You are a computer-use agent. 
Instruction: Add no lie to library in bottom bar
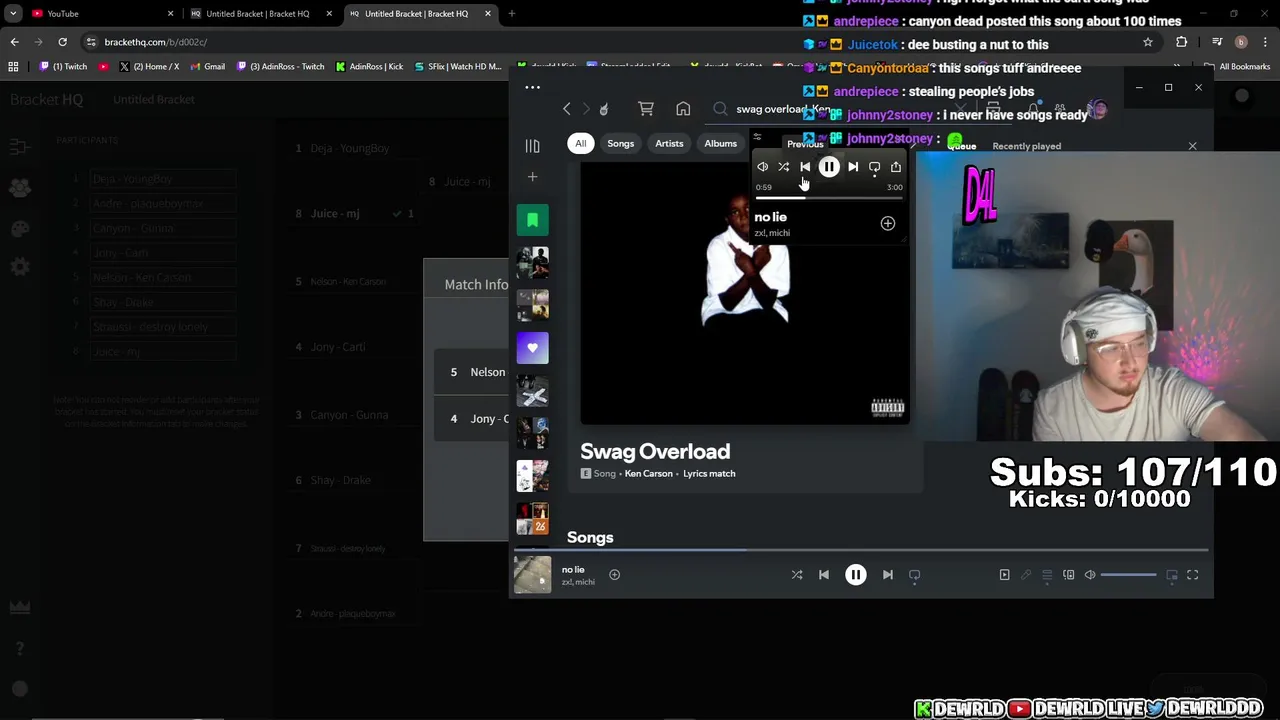click(x=614, y=575)
